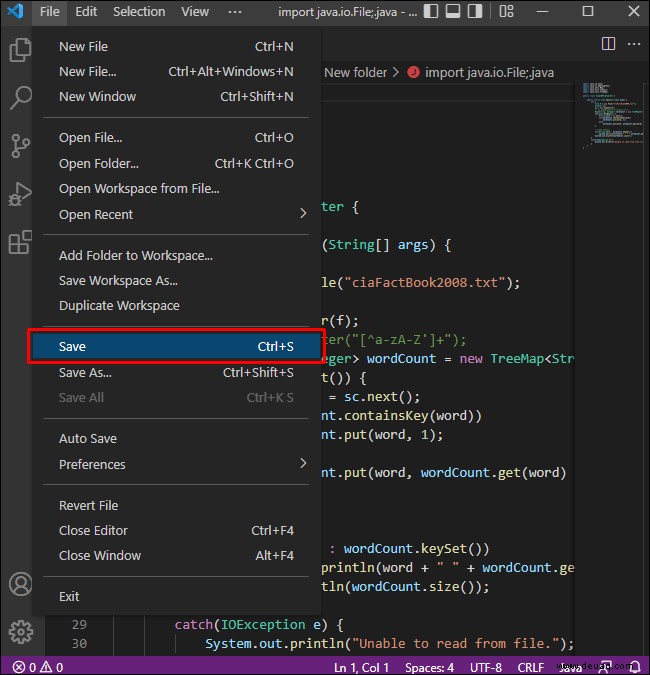Click line number 29 in gutter
The height and width of the screenshot is (675, 650).
(x=79, y=624)
